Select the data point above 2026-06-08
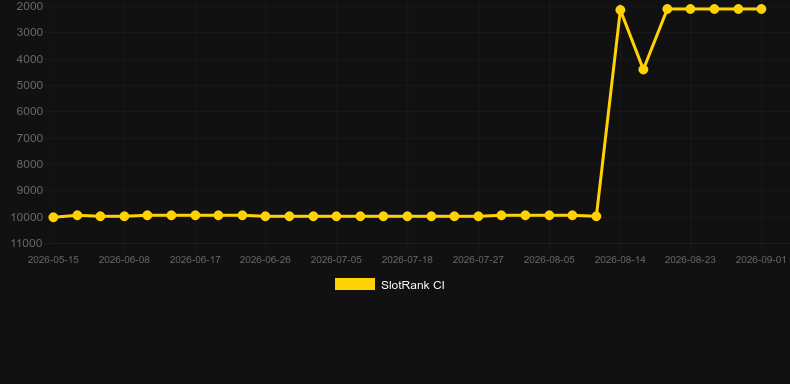790x384 pixels. pyautogui.click(x=124, y=216)
